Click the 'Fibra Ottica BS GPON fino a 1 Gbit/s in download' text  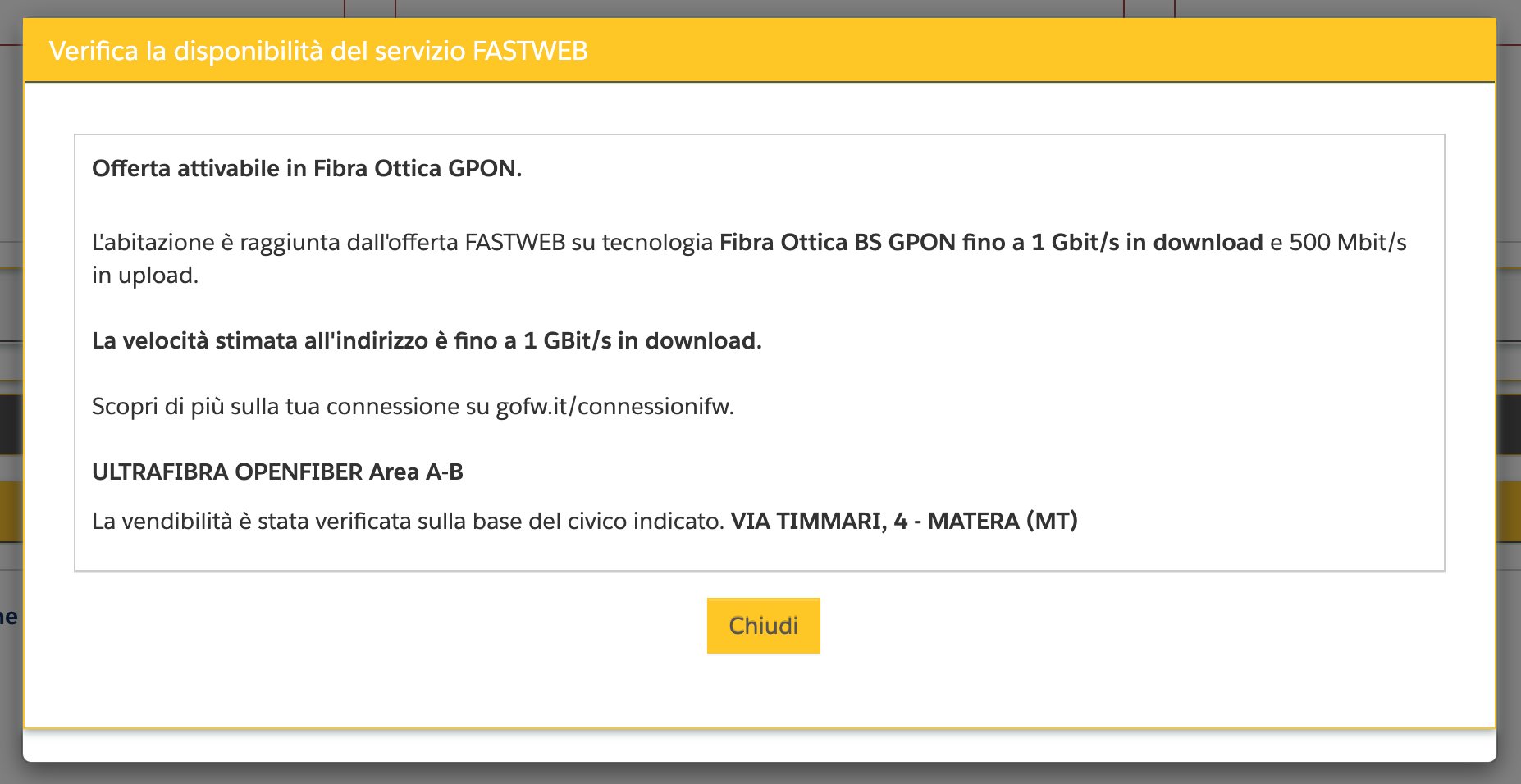point(991,243)
